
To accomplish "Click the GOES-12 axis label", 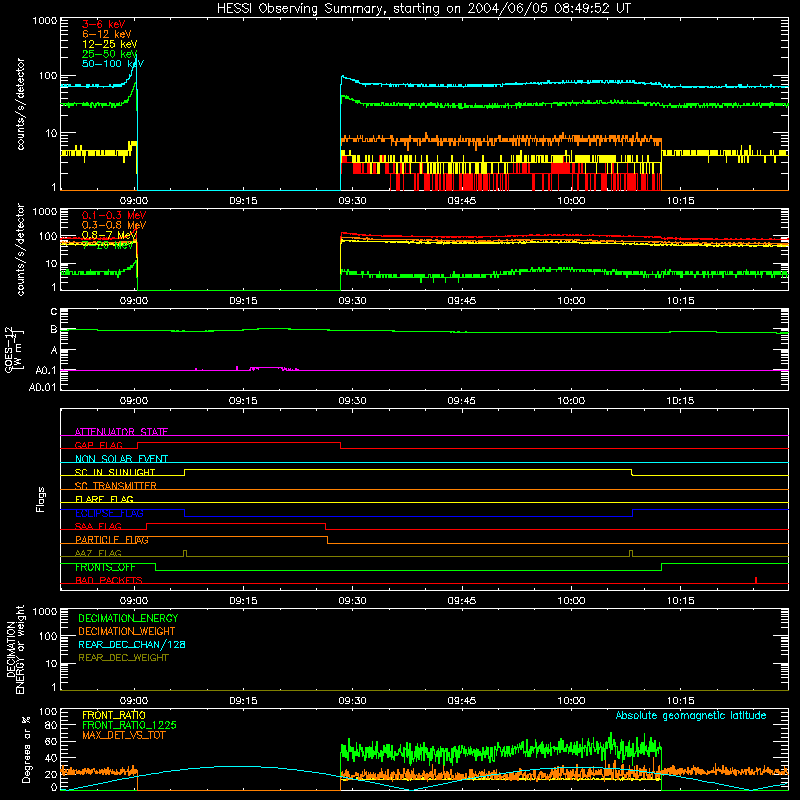I will 14,349.
